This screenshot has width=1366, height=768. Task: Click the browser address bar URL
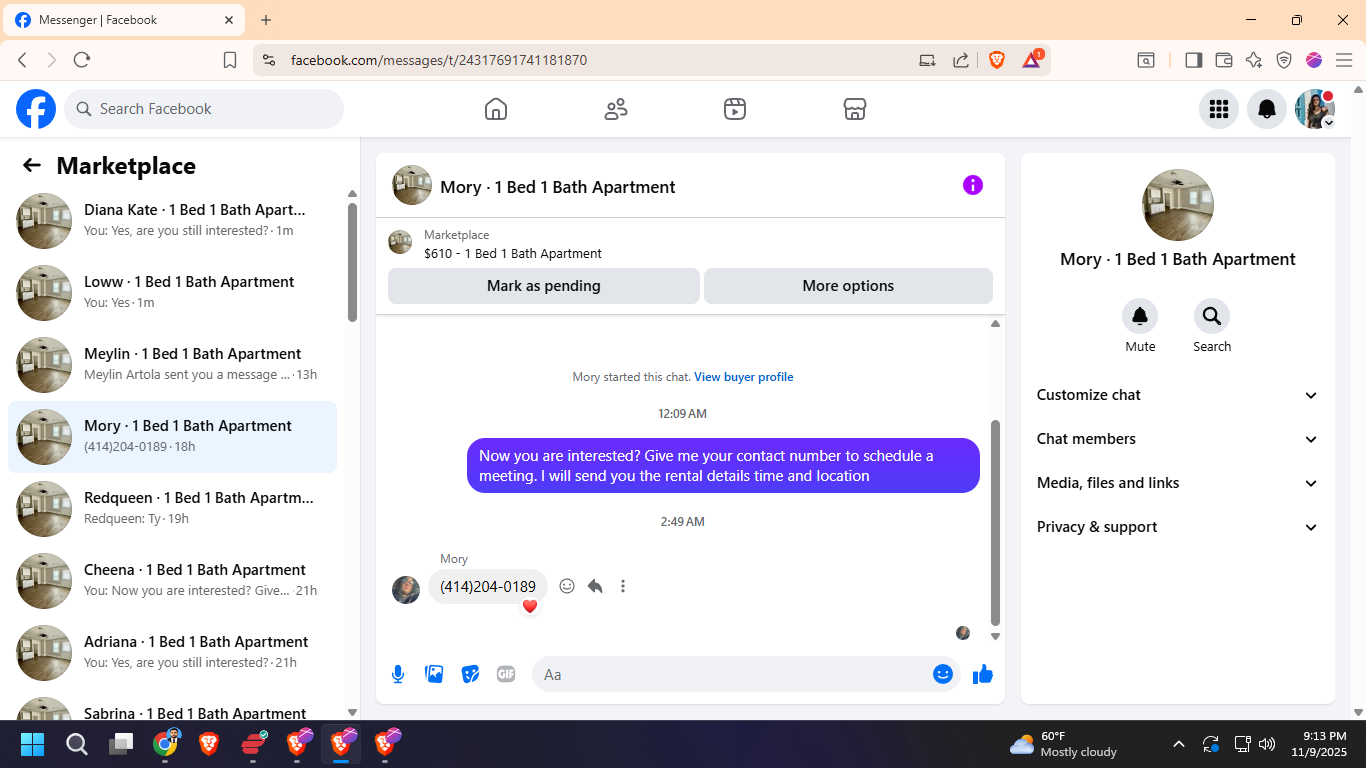(x=439, y=60)
